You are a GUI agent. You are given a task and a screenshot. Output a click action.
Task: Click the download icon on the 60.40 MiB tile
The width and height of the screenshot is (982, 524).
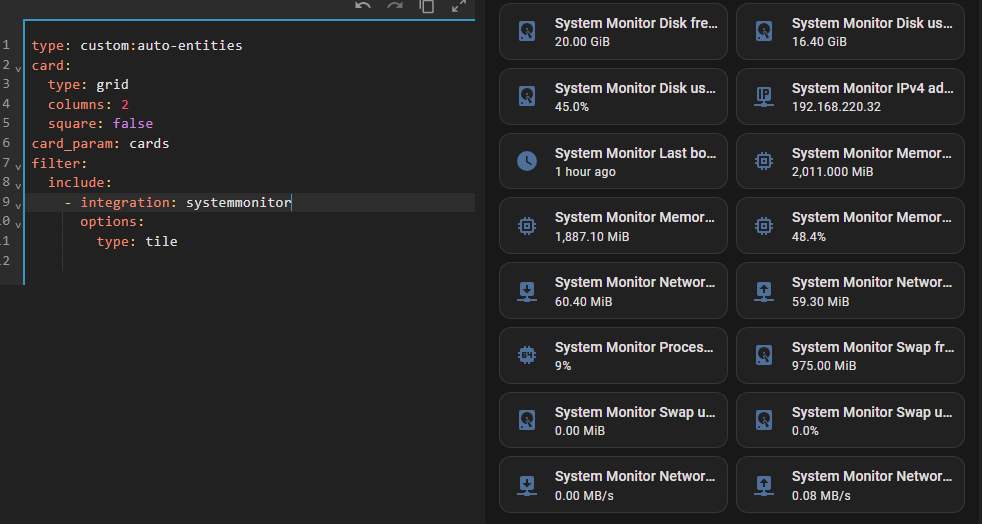point(527,291)
